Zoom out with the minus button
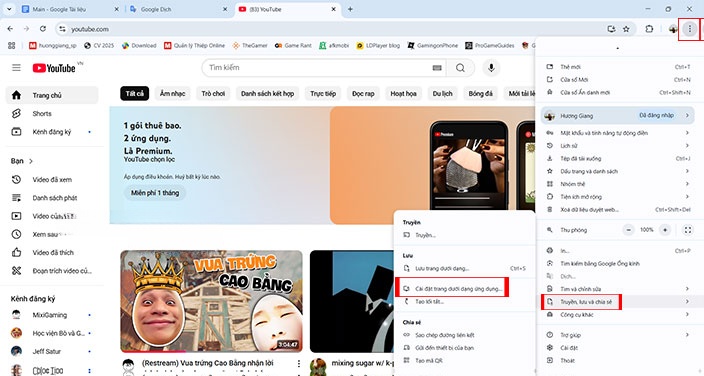Screen dimensions: 704x376 tap(629, 230)
